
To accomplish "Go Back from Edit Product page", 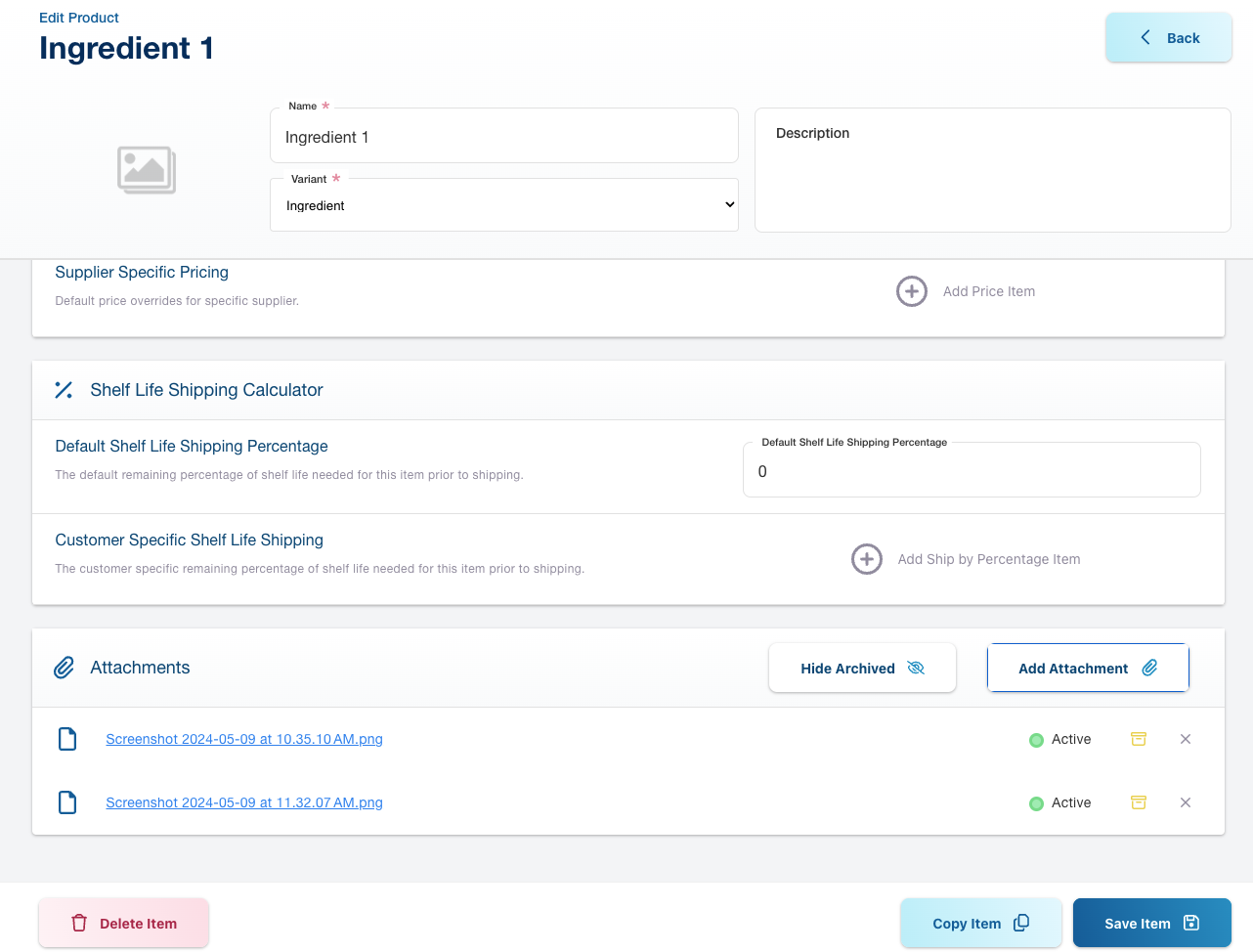I will click(1168, 38).
